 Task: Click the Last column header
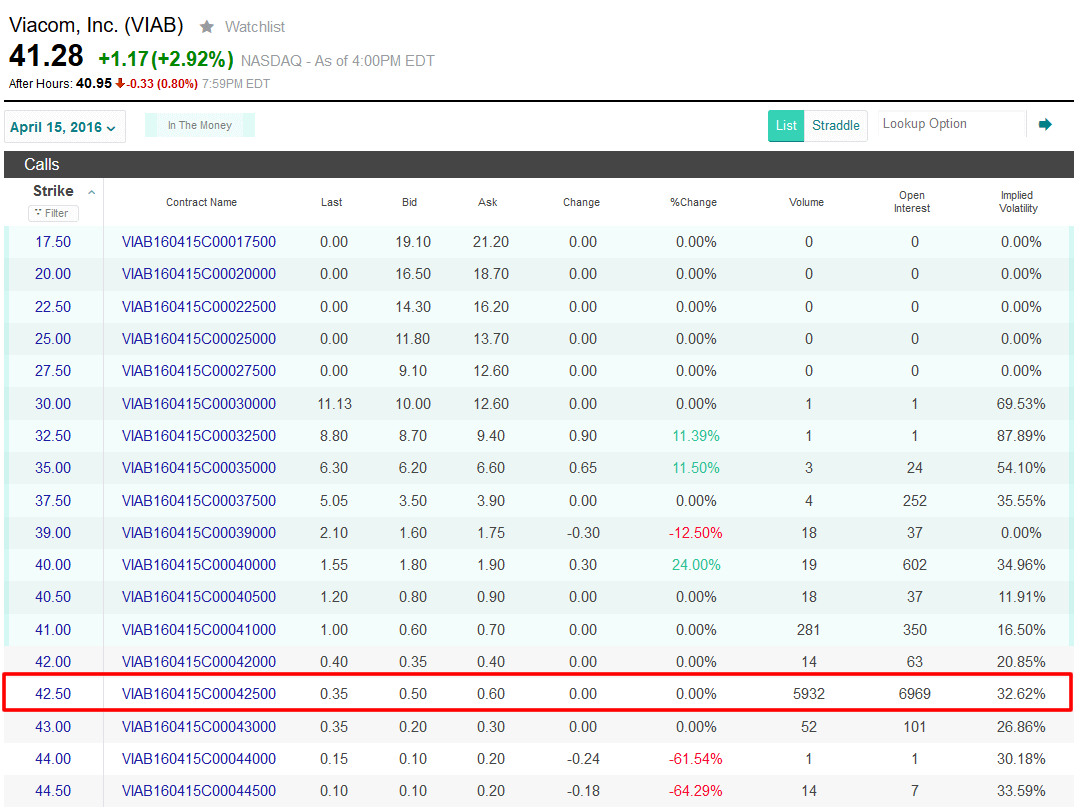331,202
